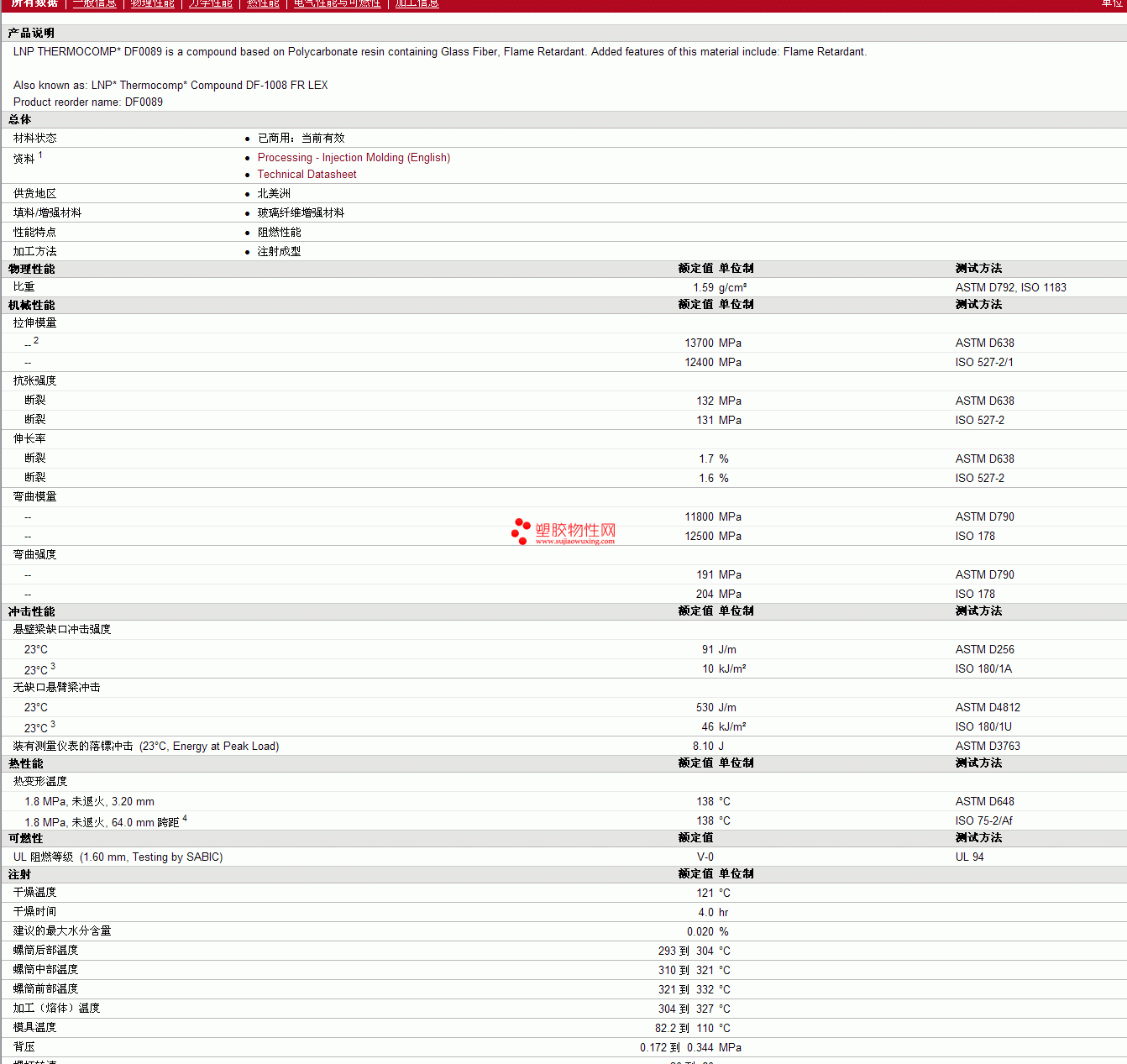
Task: Click the 'ASTM D792, ISO 1183' test method
Action: [1011, 287]
